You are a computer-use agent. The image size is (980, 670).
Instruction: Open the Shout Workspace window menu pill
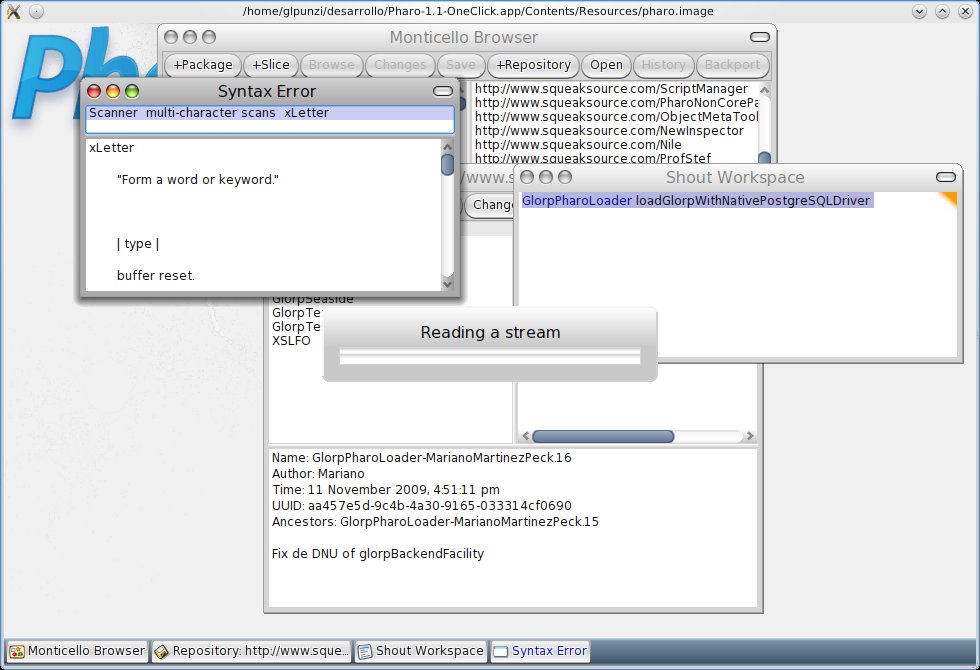pyautogui.click(x=946, y=178)
